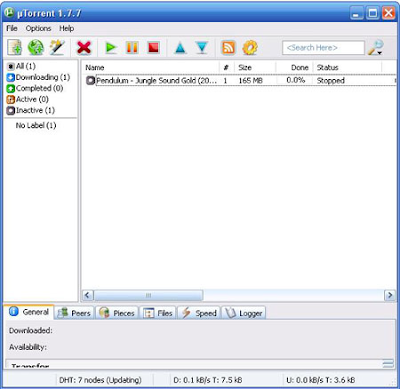The image size is (400, 389).
Task: Remove torrent using the red X icon
Action: [x=84, y=48]
